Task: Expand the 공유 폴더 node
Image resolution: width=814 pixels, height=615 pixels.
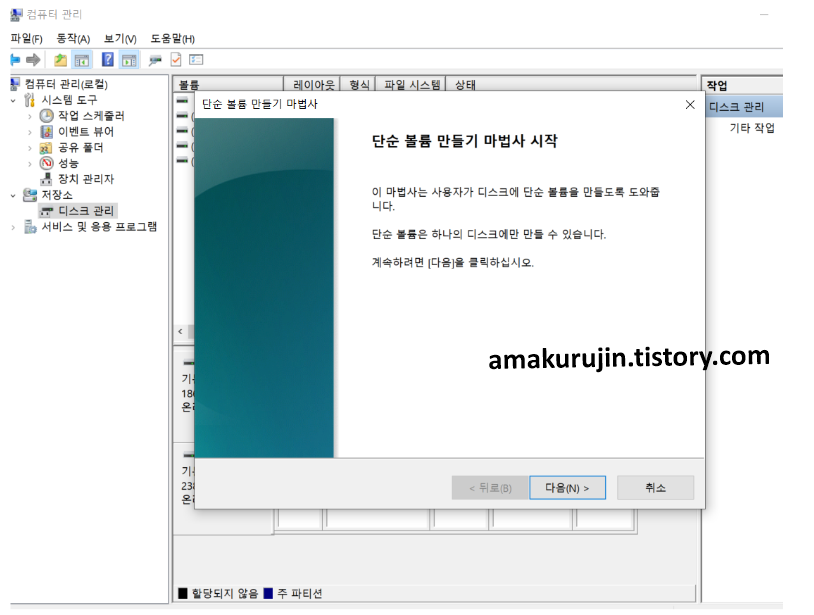Action: 30,148
